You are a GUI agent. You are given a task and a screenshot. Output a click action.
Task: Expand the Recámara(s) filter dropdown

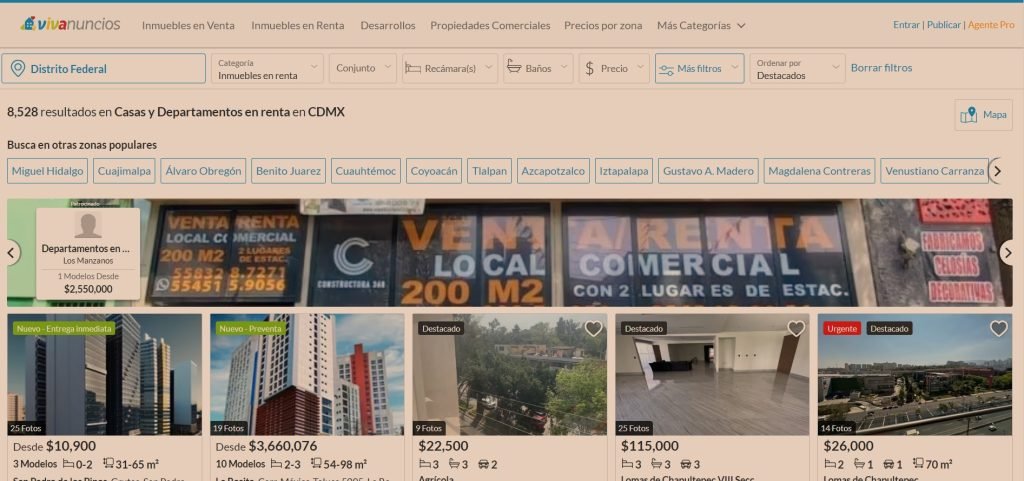[x=450, y=69]
